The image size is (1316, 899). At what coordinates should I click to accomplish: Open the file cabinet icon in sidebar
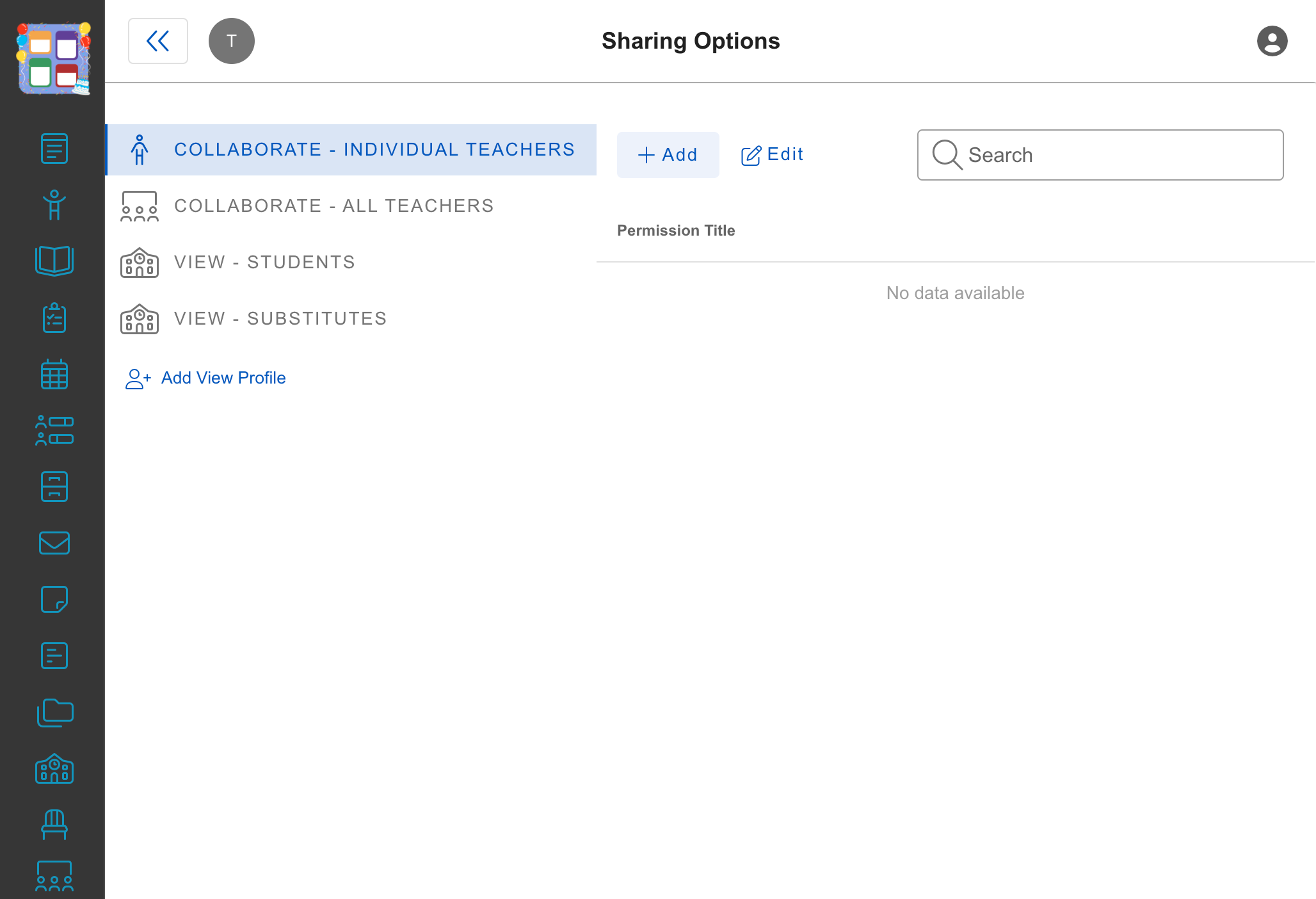54,487
